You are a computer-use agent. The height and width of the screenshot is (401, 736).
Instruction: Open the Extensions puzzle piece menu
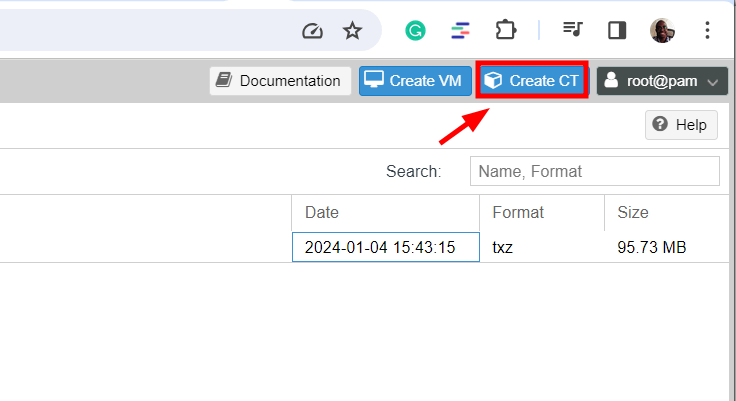506,31
